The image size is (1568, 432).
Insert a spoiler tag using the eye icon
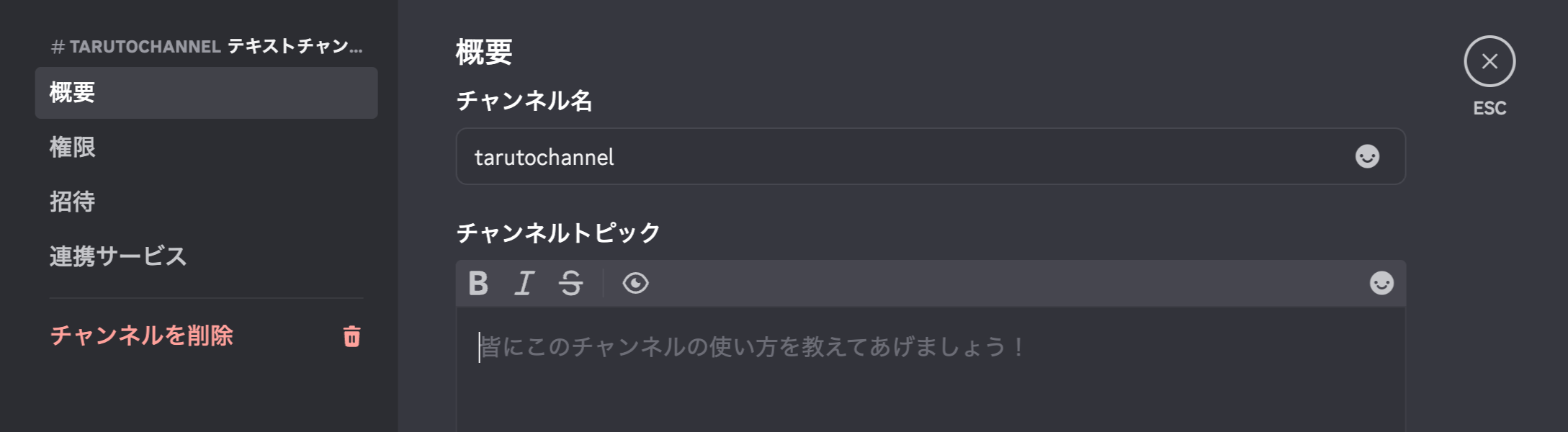[635, 283]
